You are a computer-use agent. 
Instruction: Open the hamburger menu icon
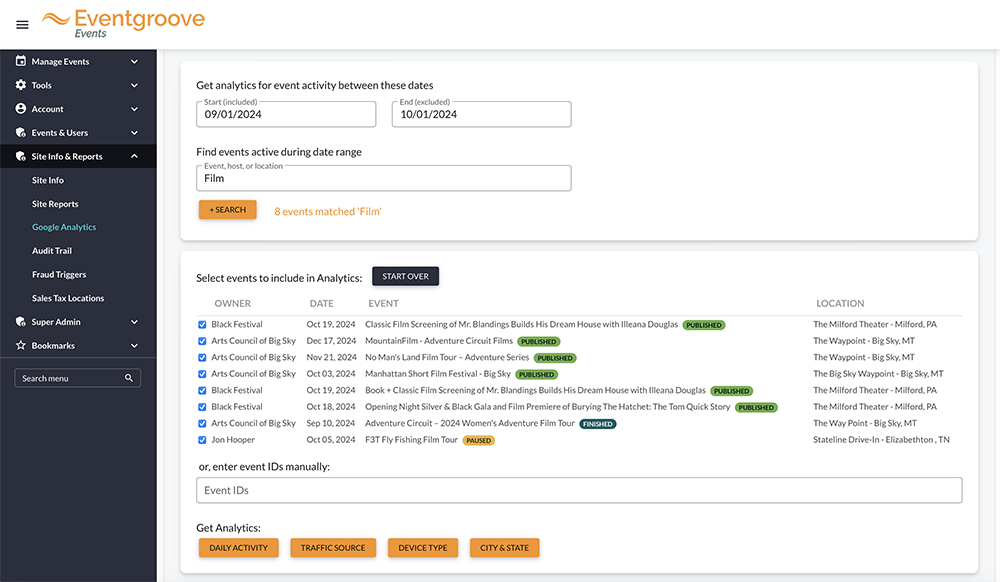click(22, 25)
